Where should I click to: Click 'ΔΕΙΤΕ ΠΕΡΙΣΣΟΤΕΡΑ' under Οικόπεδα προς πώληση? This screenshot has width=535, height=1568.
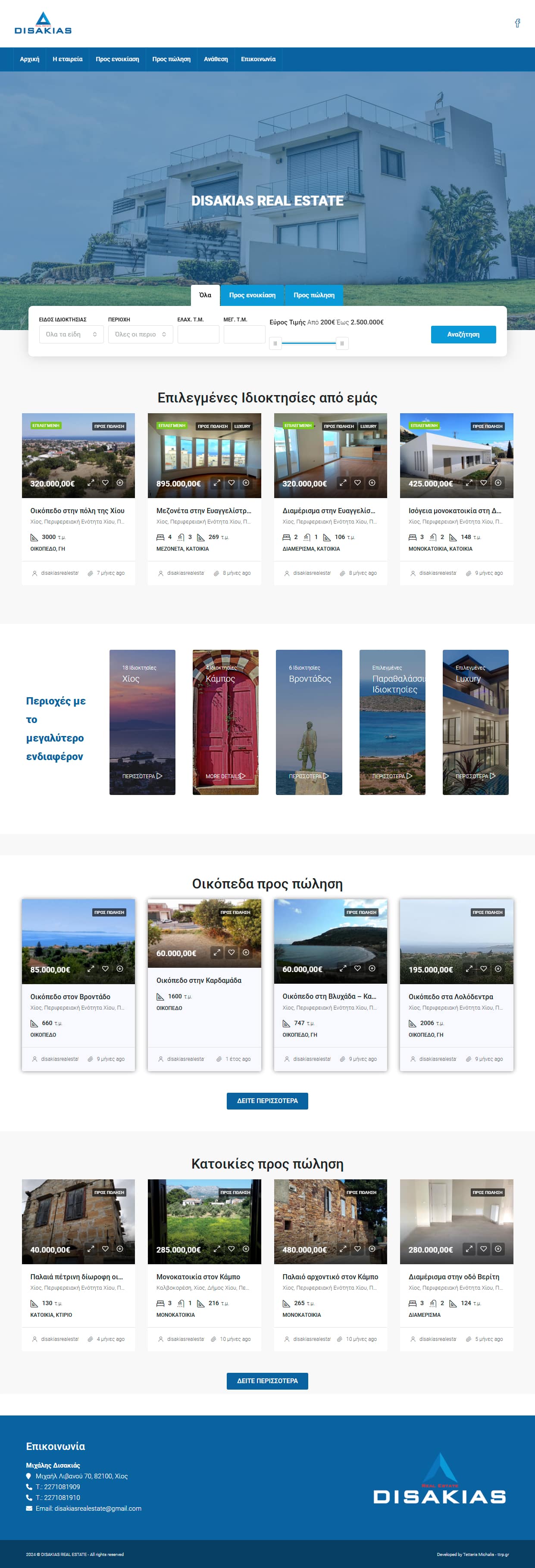click(x=267, y=1100)
